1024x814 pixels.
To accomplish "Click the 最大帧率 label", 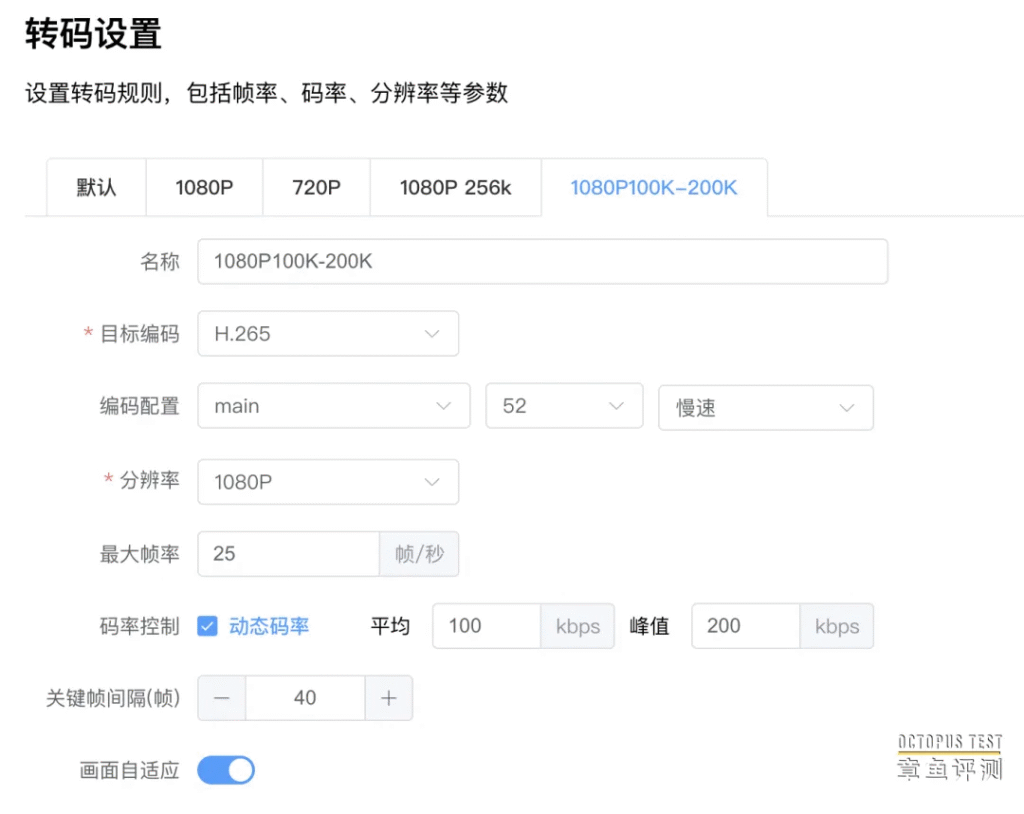I will 140,554.
